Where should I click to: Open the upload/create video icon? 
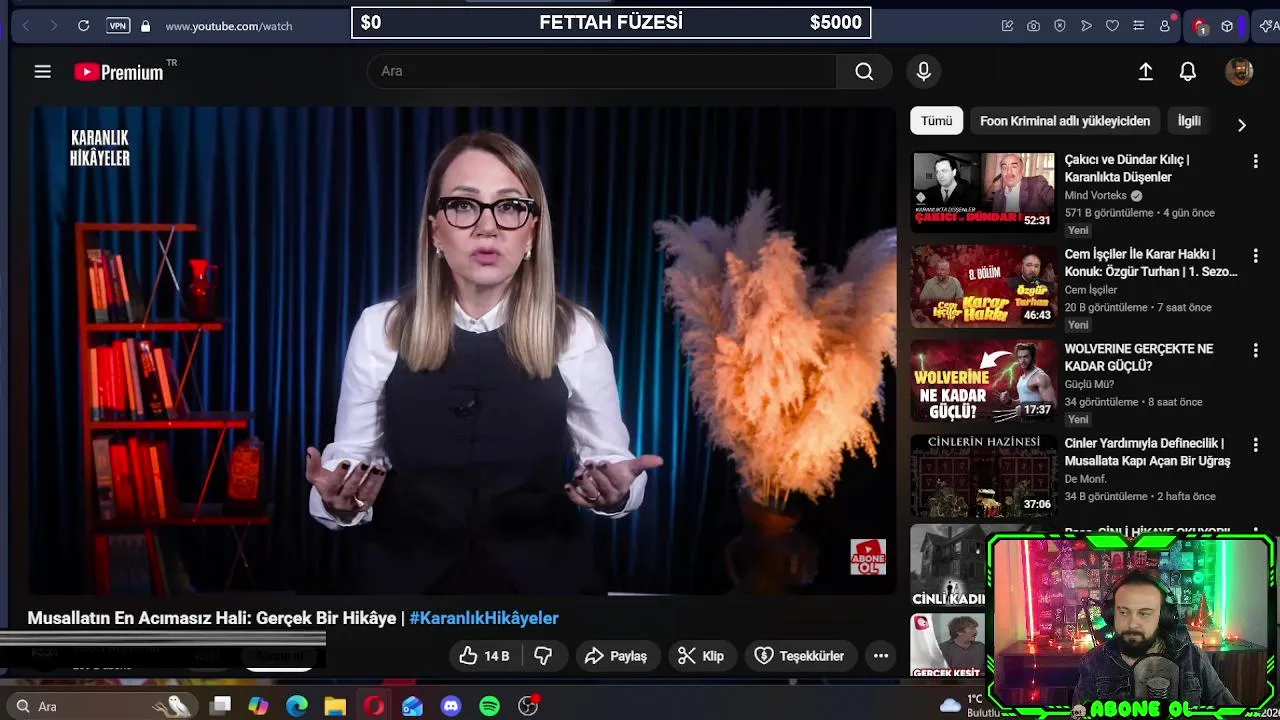[1146, 71]
